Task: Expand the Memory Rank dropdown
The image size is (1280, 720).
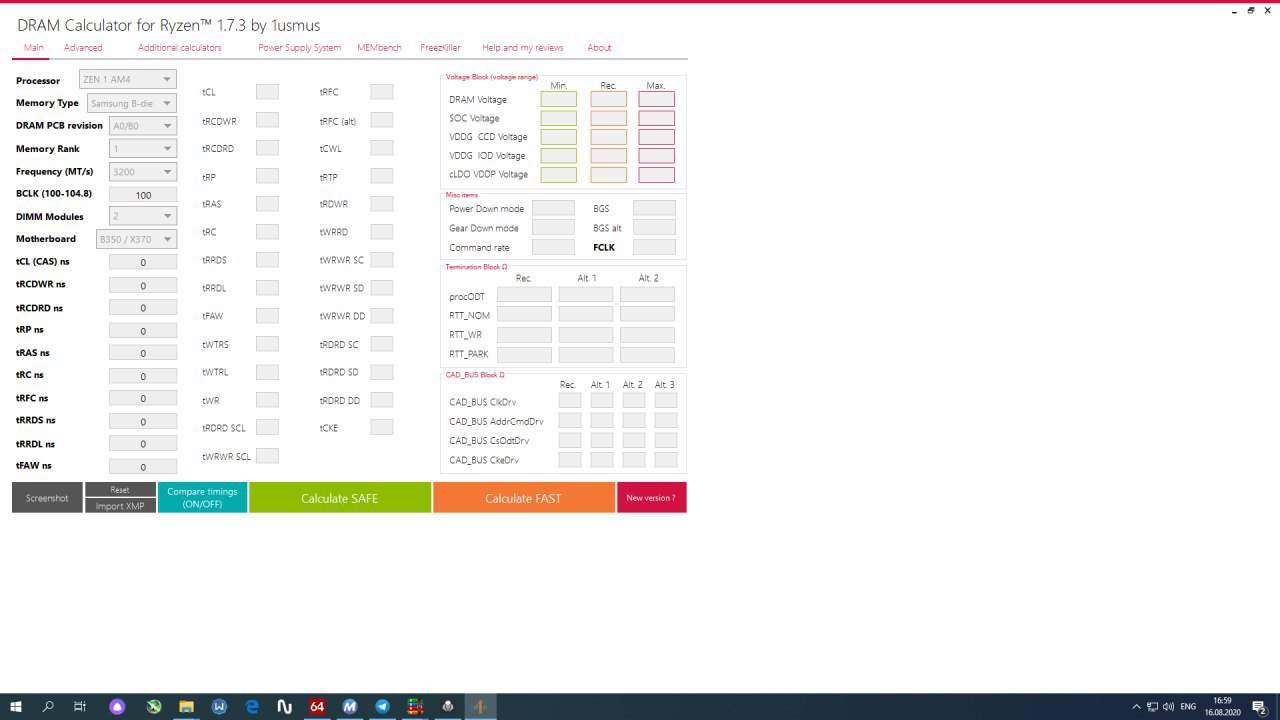Action: [x=143, y=148]
